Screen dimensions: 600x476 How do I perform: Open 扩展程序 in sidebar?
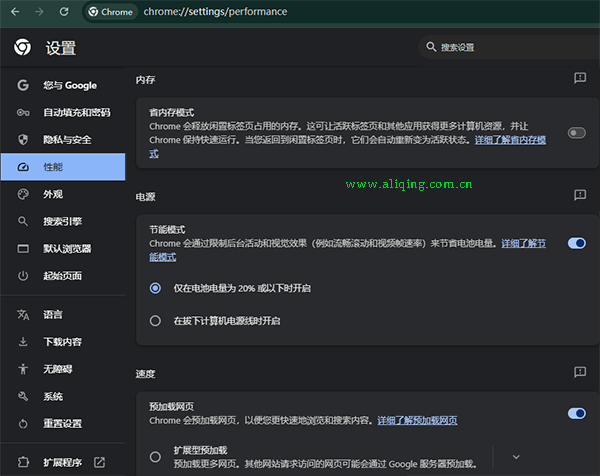(x=63, y=462)
